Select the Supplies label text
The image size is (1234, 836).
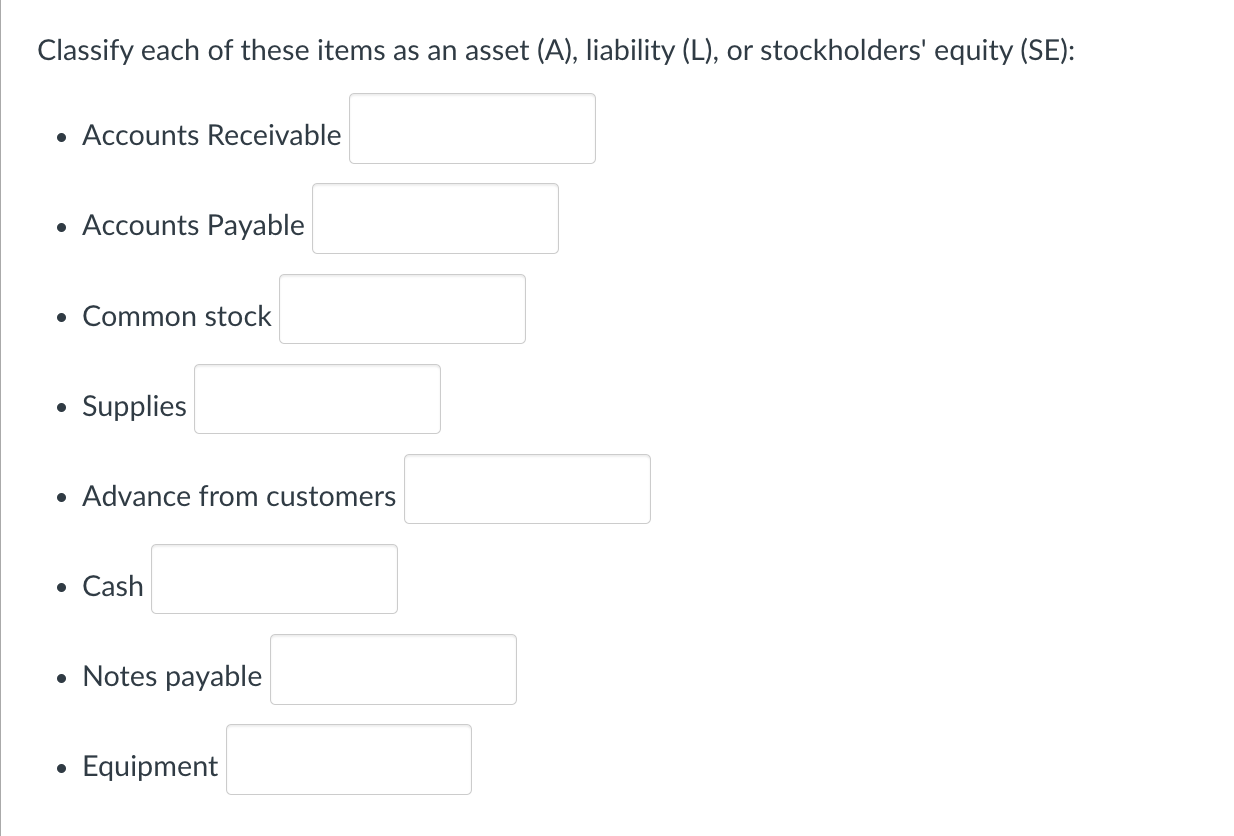click(x=134, y=406)
